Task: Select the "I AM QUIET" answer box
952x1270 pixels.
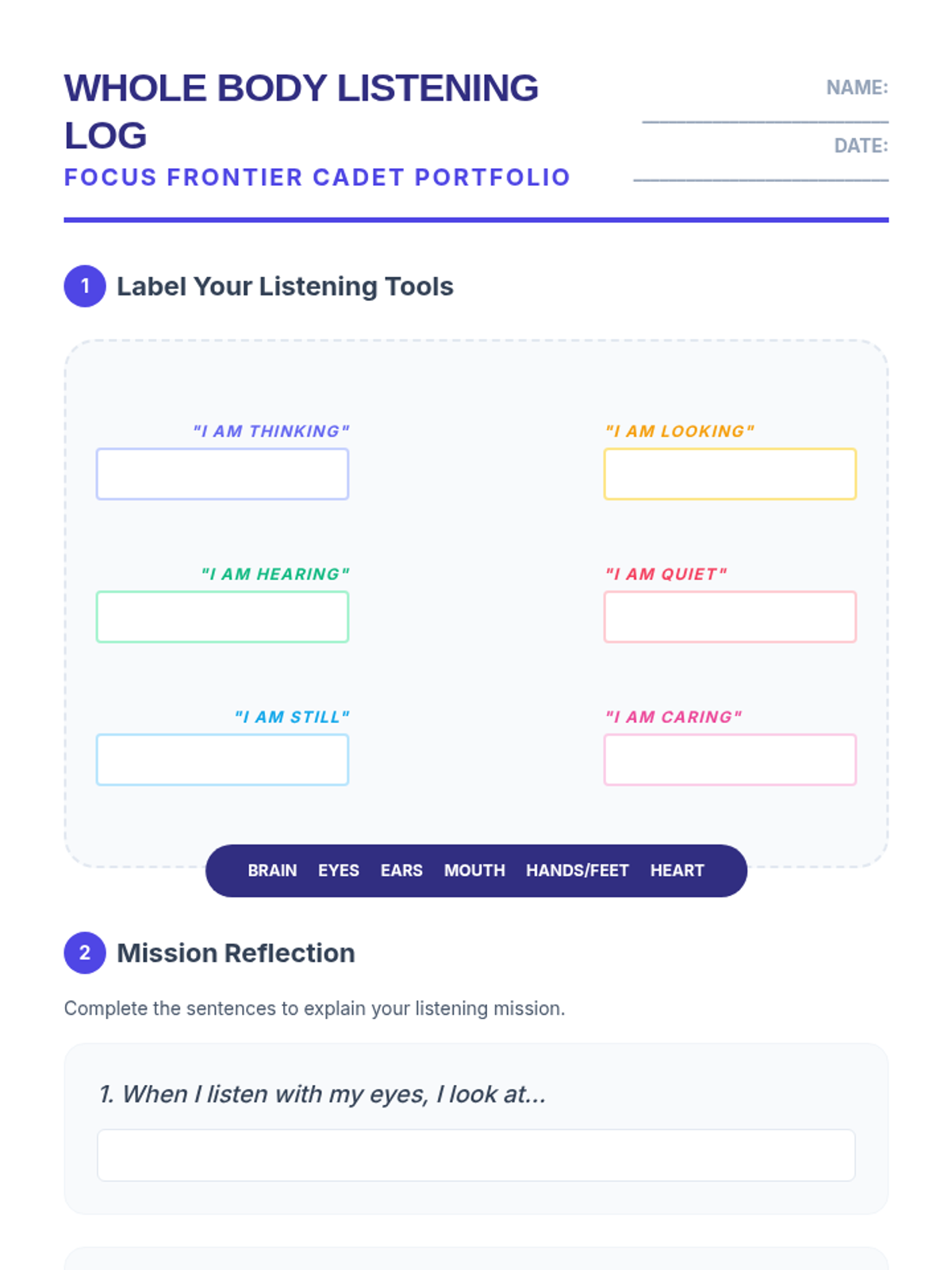Action: pos(730,617)
